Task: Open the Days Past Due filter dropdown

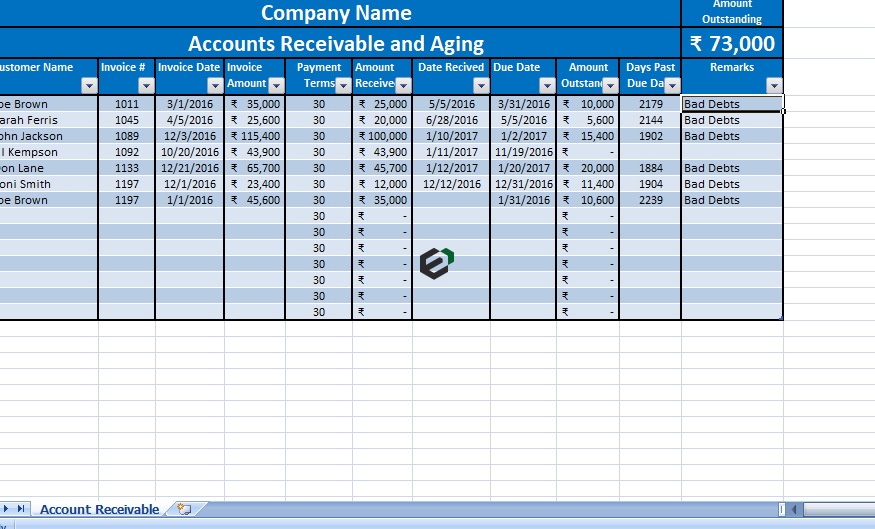Action: [672, 85]
